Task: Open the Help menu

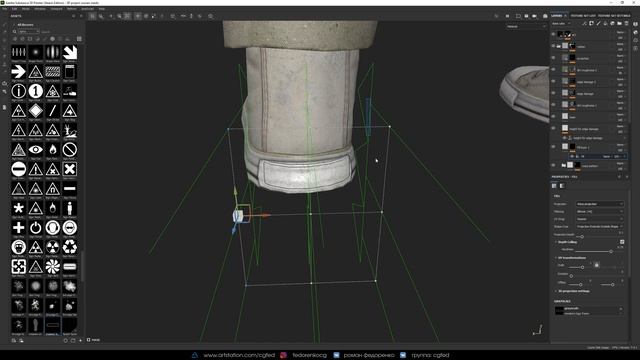Action: [x=102, y=9]
